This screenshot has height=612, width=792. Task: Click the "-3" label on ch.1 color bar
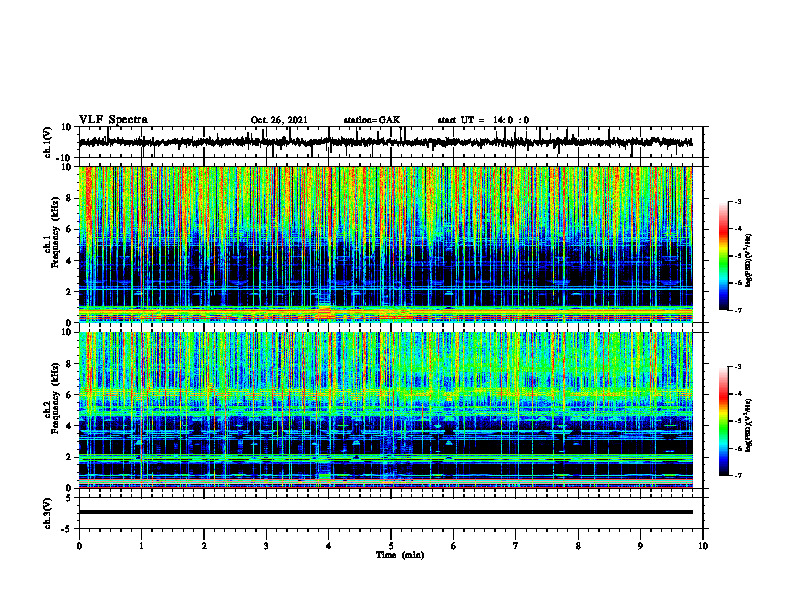pos(738,202)
